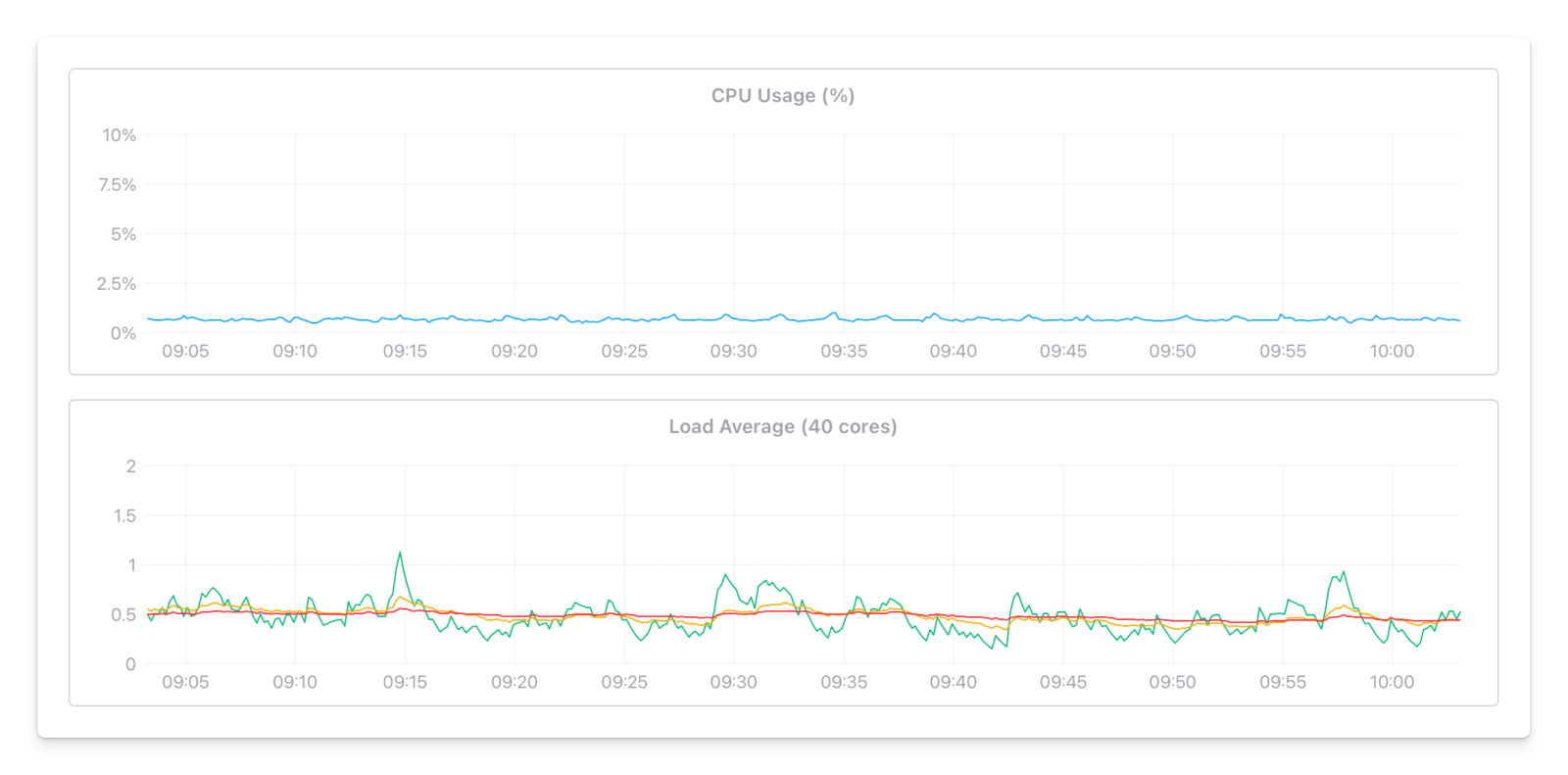Click the 09:35 tick on Load Average chart
The width and height of the screenshot is (1568, 775).
(844, 682)
